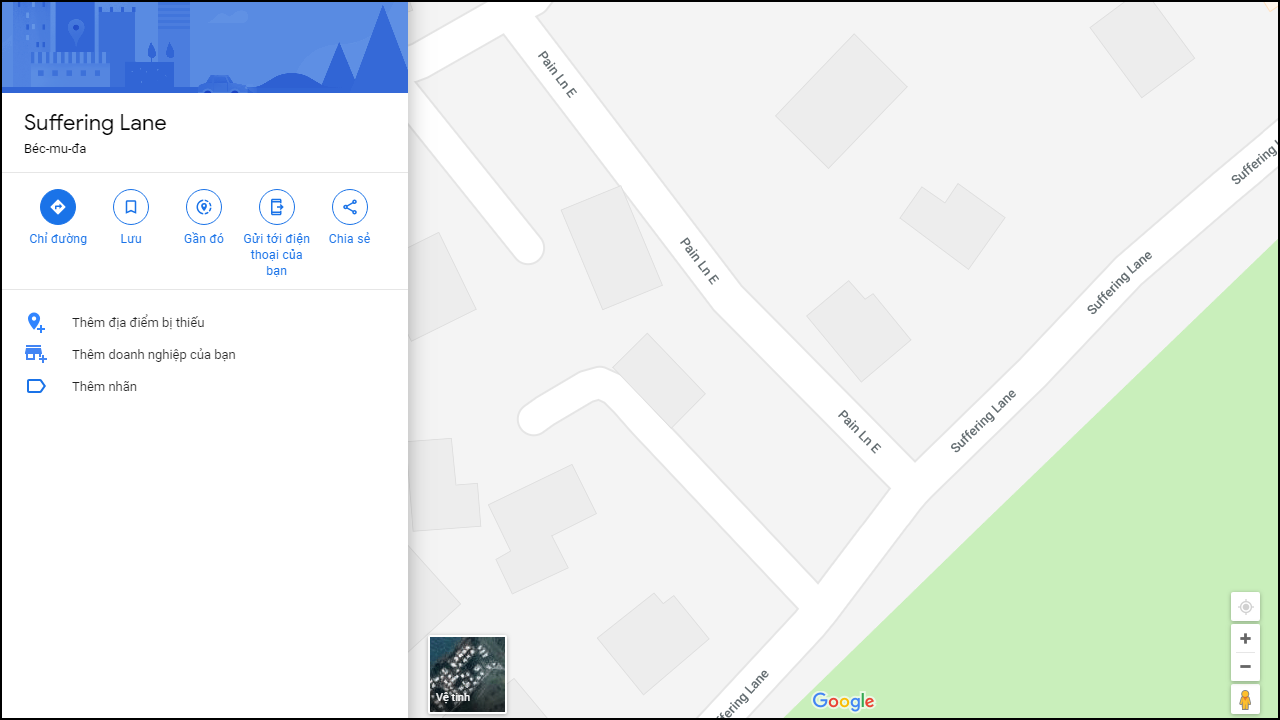Select the add business storefront icon
Screen dimensions: 1280x720
point(36,354)
